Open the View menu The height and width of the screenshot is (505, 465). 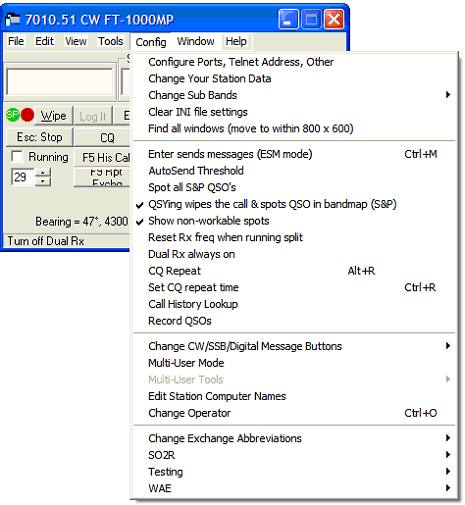(x=76, y=41)
